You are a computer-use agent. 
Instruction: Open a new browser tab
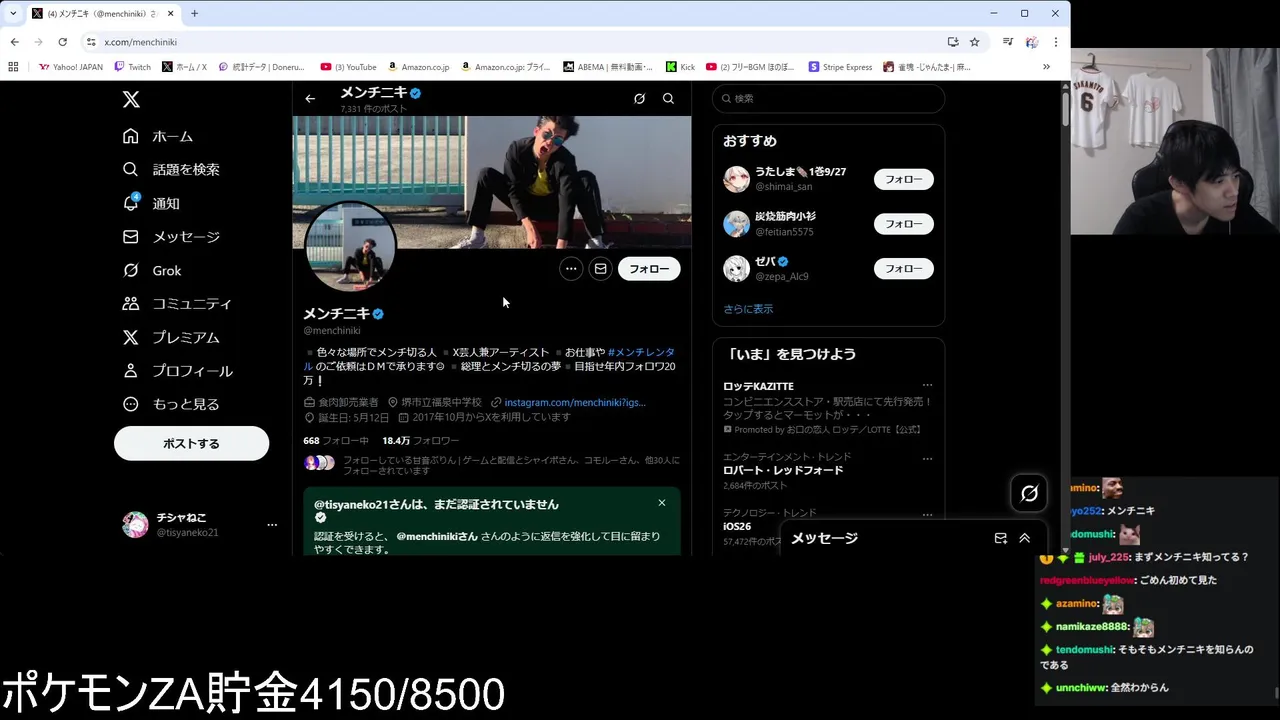[194, 14]
